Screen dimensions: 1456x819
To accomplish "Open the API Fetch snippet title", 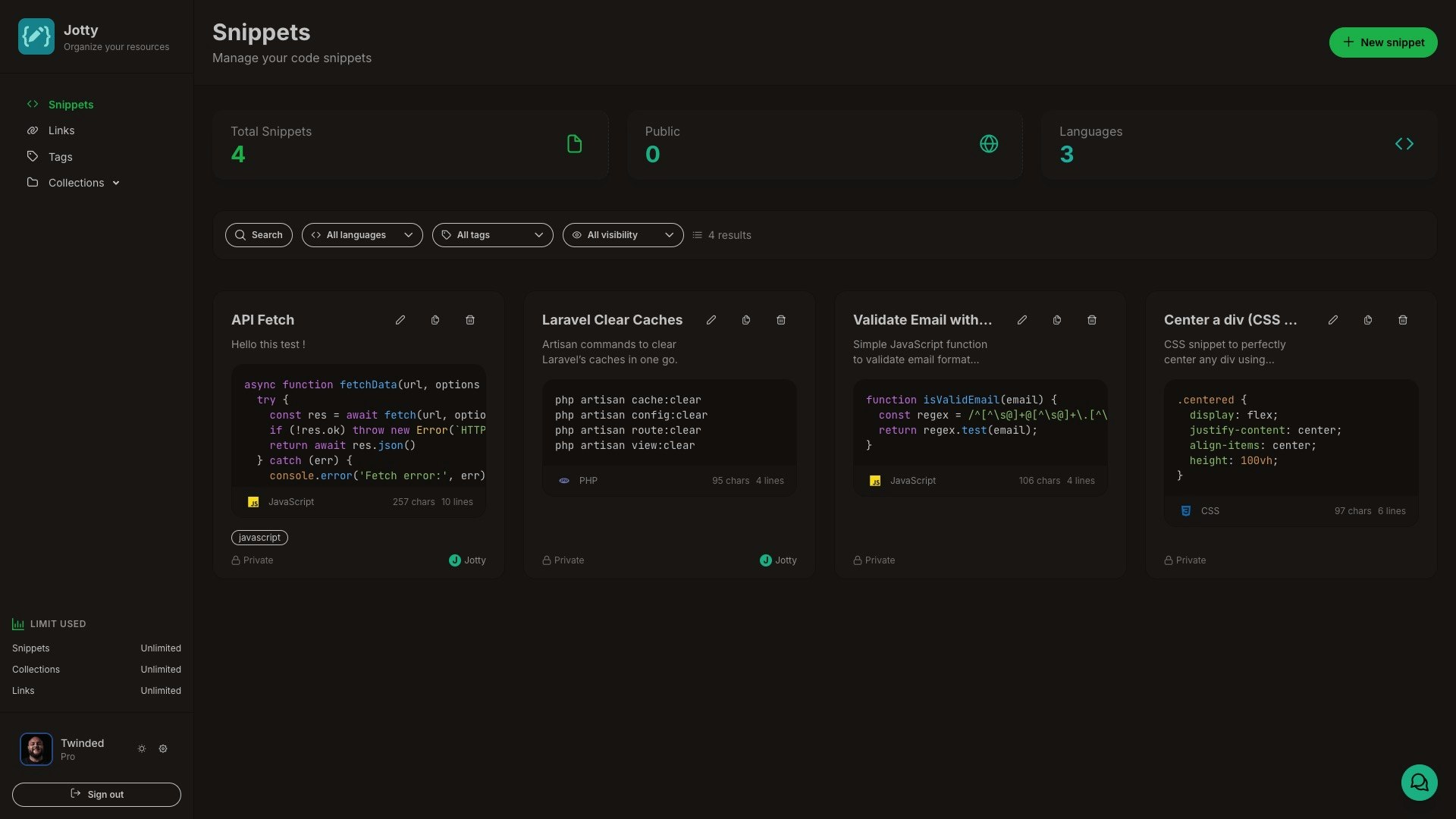I will coord(262,320).
